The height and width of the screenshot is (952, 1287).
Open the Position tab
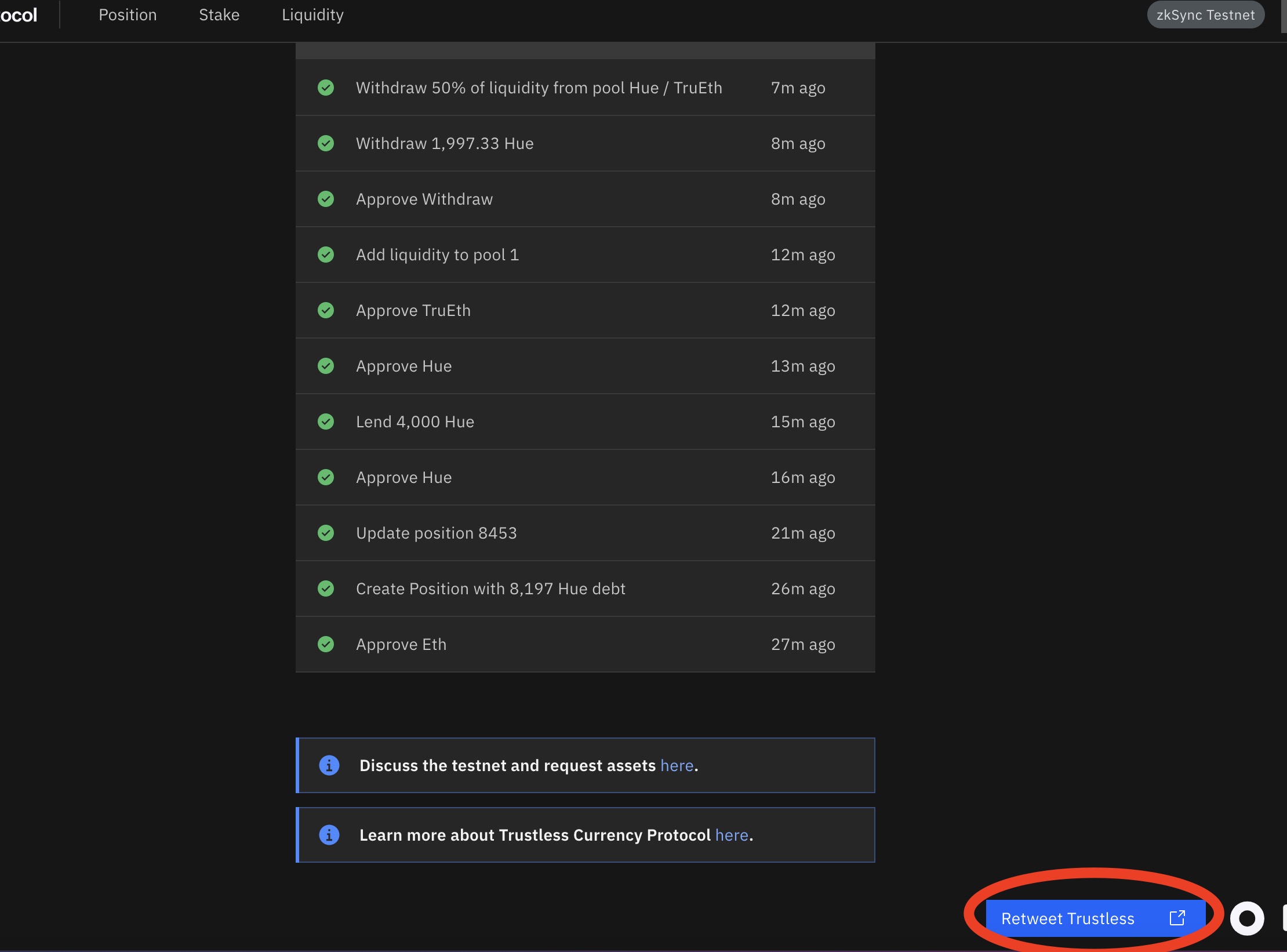(x=128, y=15)
